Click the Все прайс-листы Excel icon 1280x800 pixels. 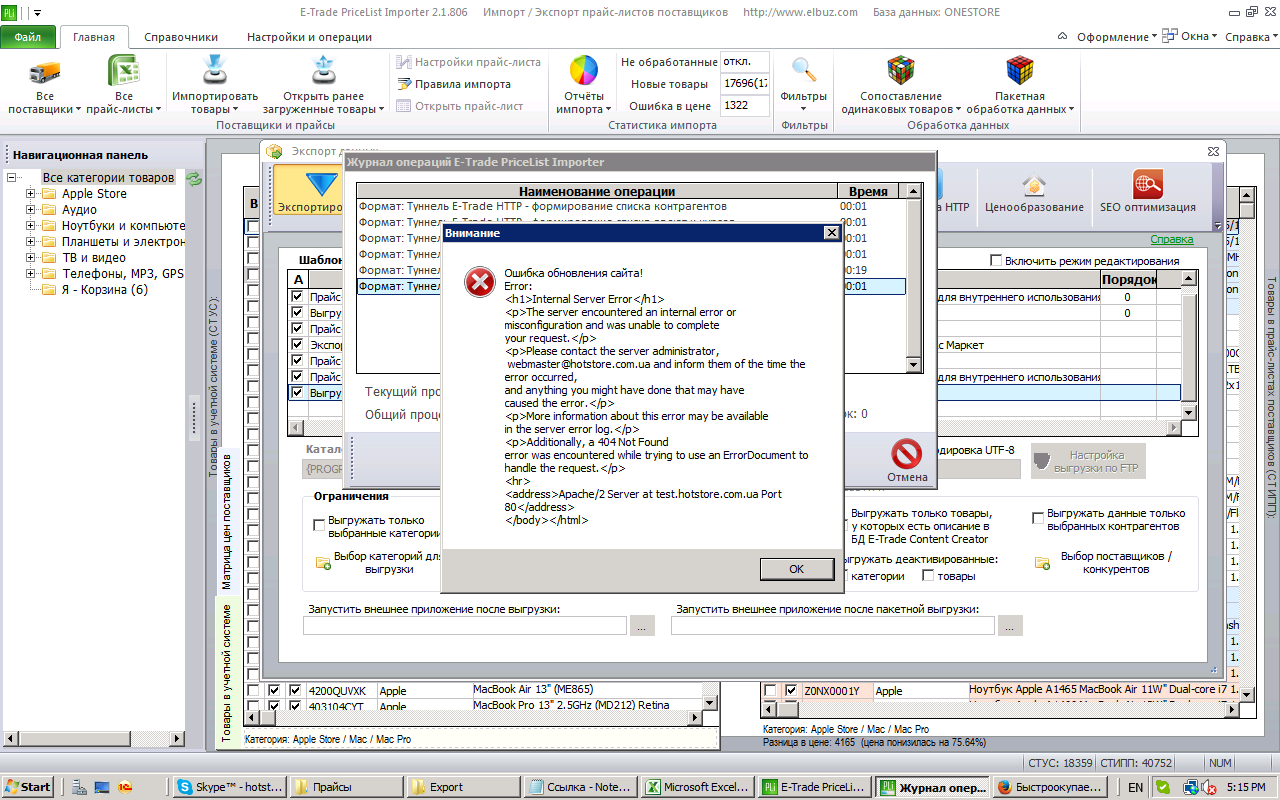tap(123, 72)
